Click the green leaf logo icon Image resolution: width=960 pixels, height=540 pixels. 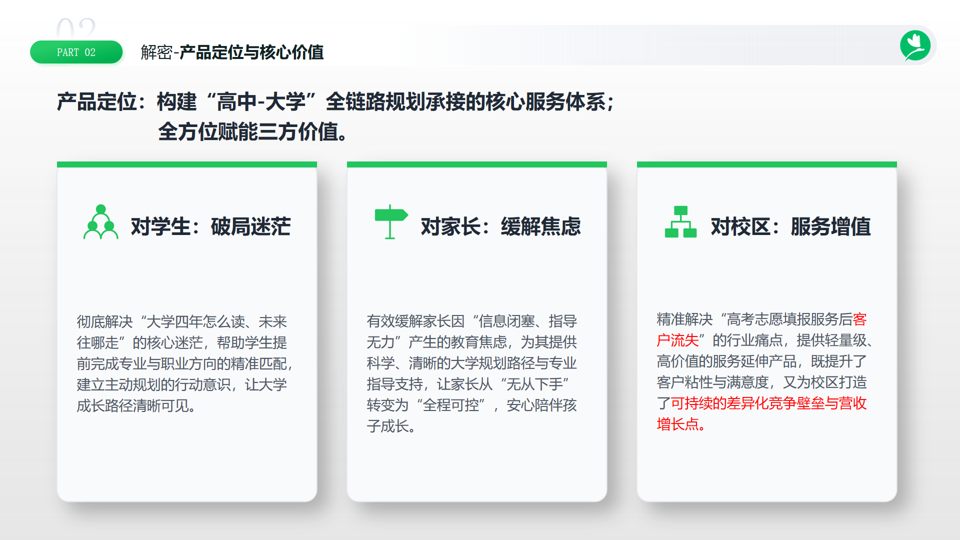pos(915,45)
